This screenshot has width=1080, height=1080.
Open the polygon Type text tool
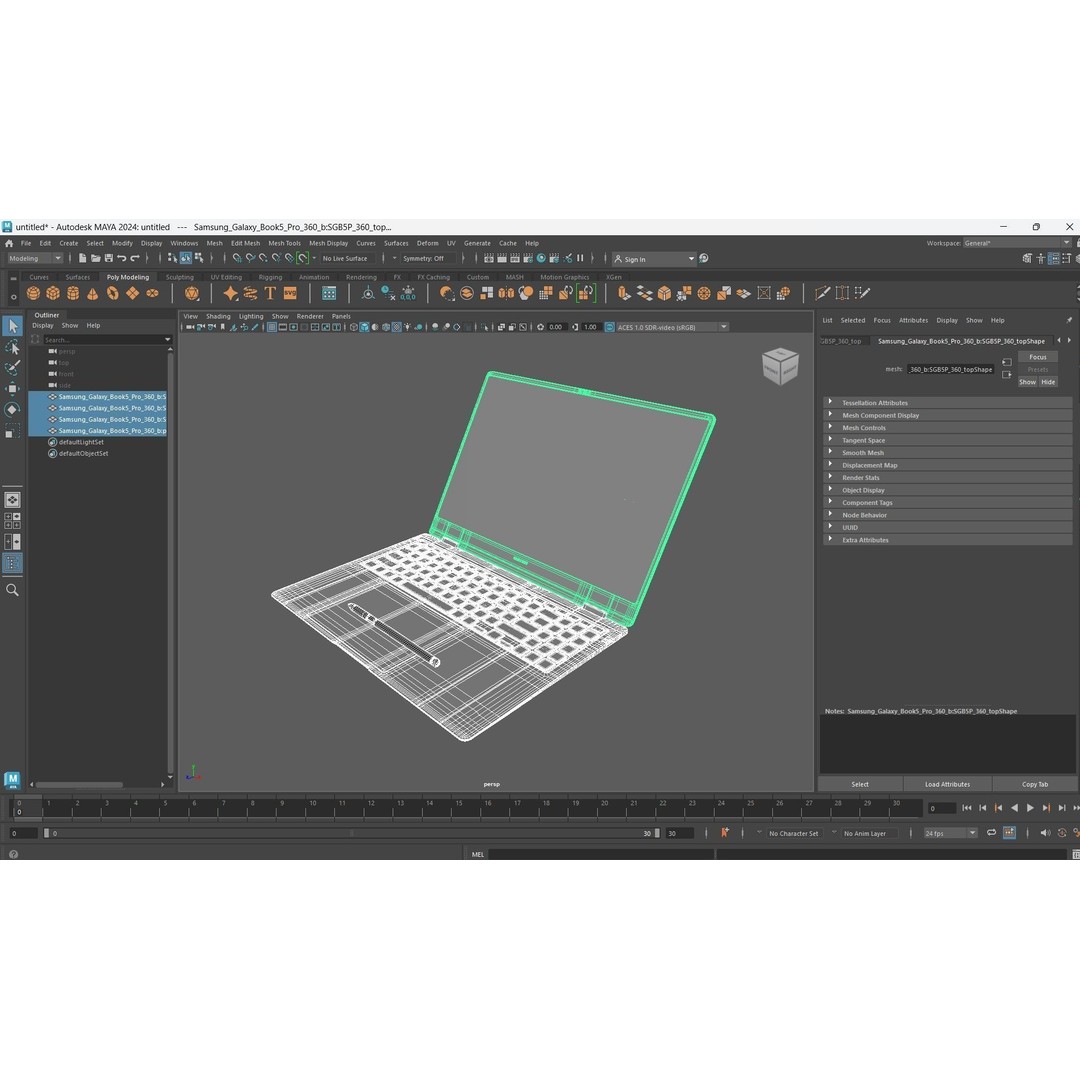270,293
